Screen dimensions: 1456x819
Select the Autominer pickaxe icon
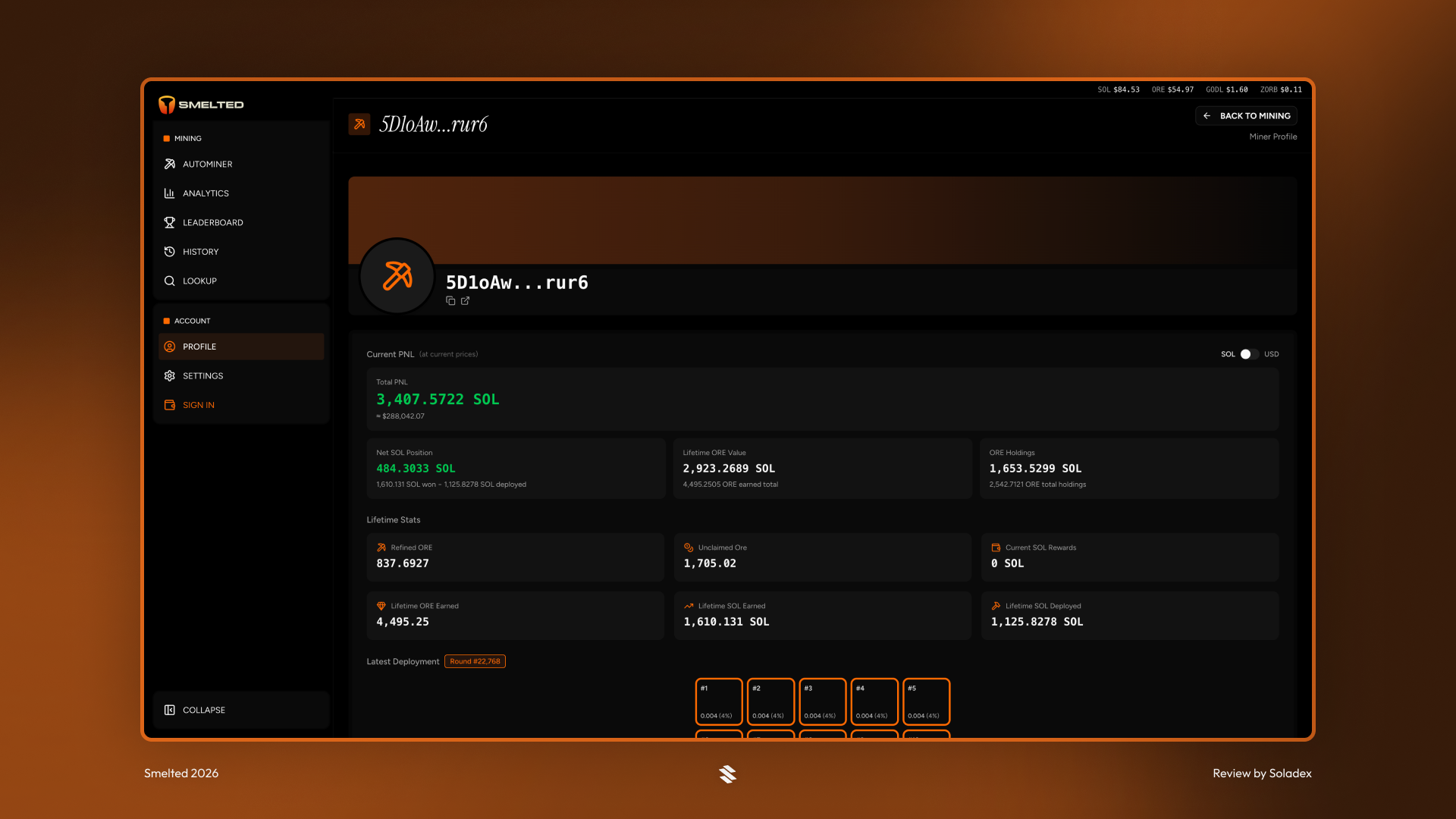coord(170,164)
